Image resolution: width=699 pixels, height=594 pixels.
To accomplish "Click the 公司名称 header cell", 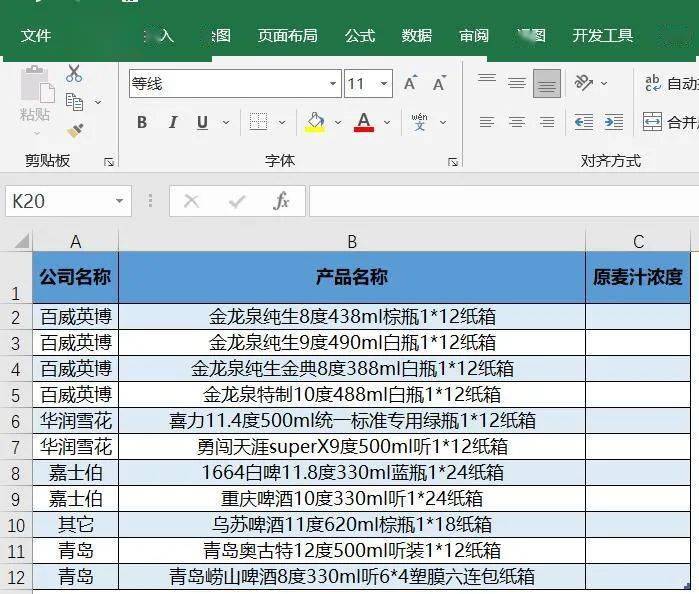I will click(76, 277).
